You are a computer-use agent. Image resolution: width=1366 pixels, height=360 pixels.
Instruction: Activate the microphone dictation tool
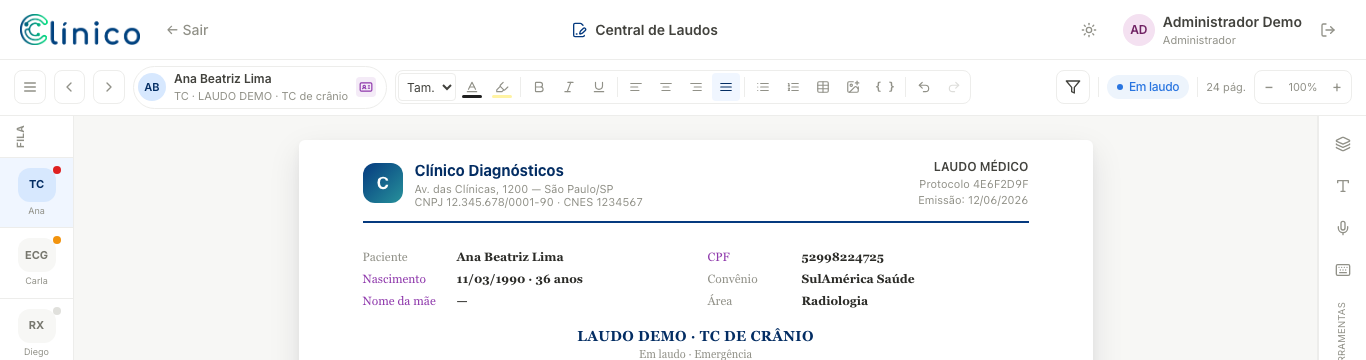tap(1343, 228)
